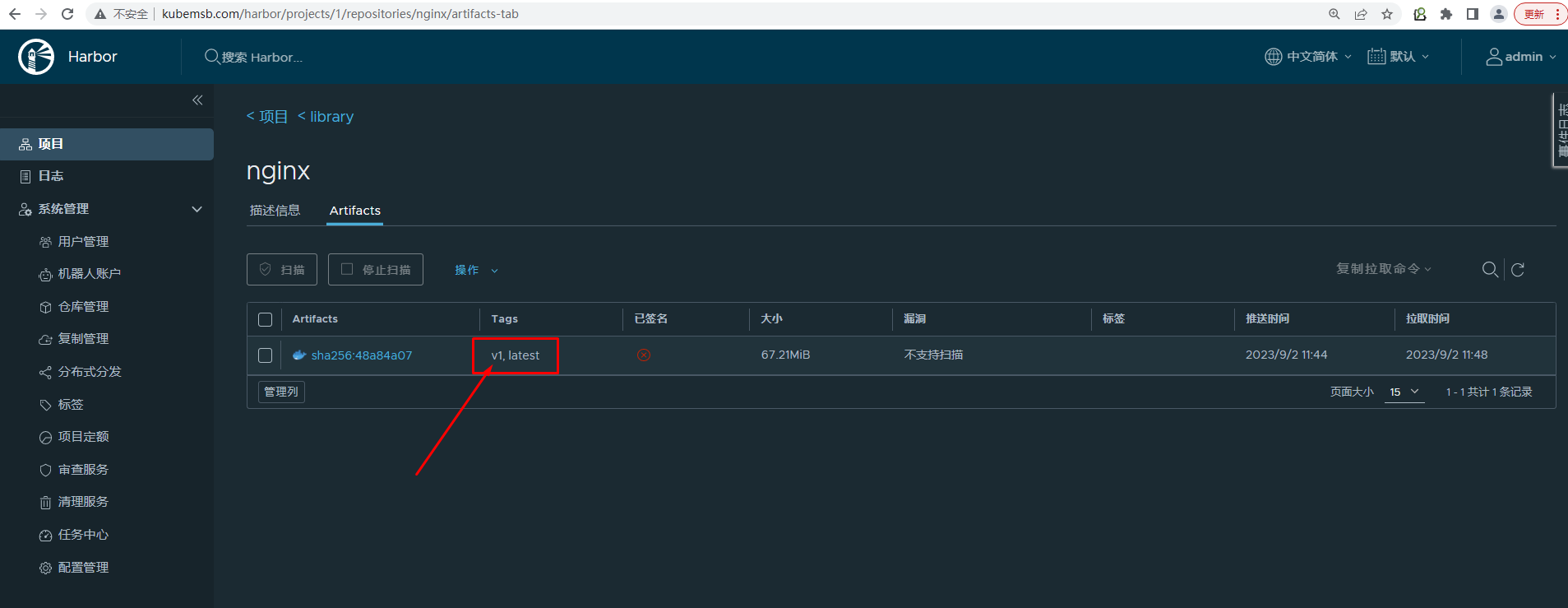Click into the 搜索 Harbor search field
The height and width of the screenshot is (608, 1568).
pyautogui.click(x=262, y=58)
